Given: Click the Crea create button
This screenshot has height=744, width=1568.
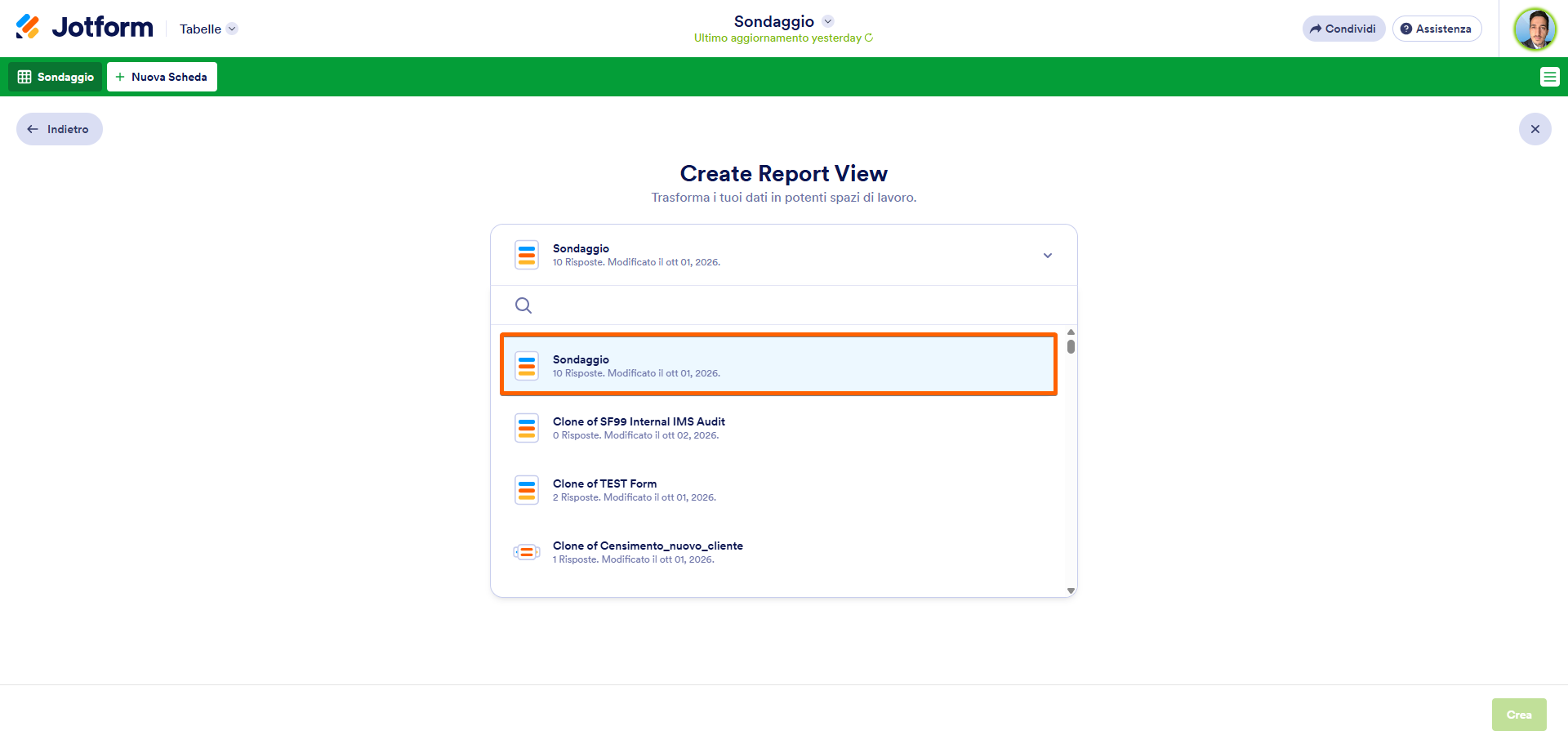Looking at the screenshot, I should tap(1519, 715).
